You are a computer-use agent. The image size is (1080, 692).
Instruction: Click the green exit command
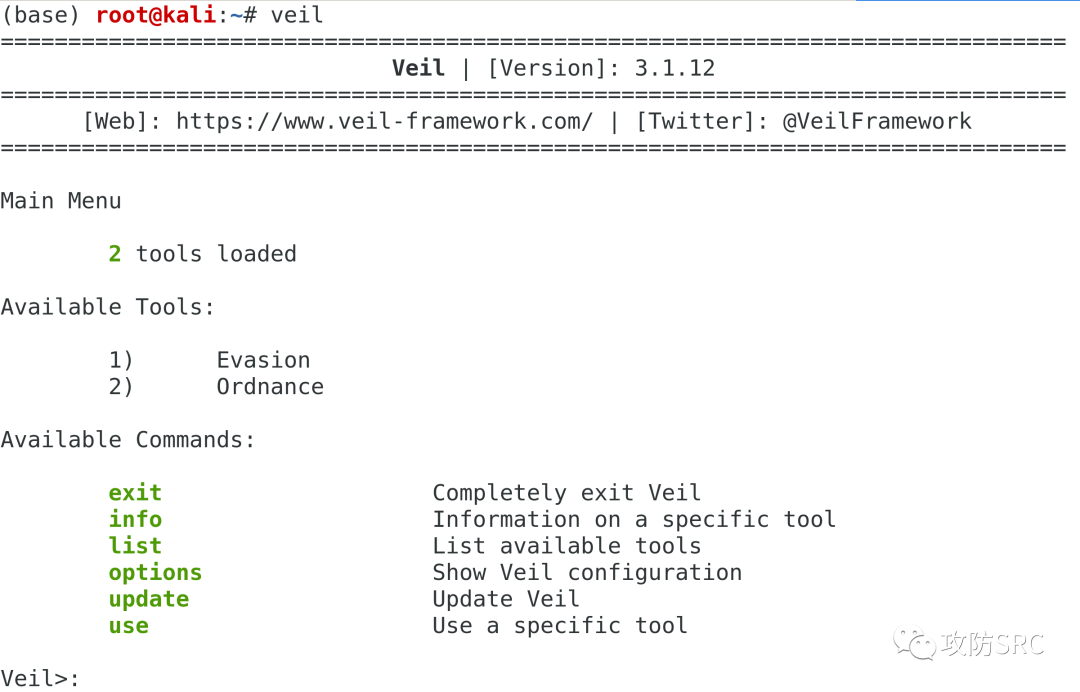pyautogui.click(x=135, y=493)
